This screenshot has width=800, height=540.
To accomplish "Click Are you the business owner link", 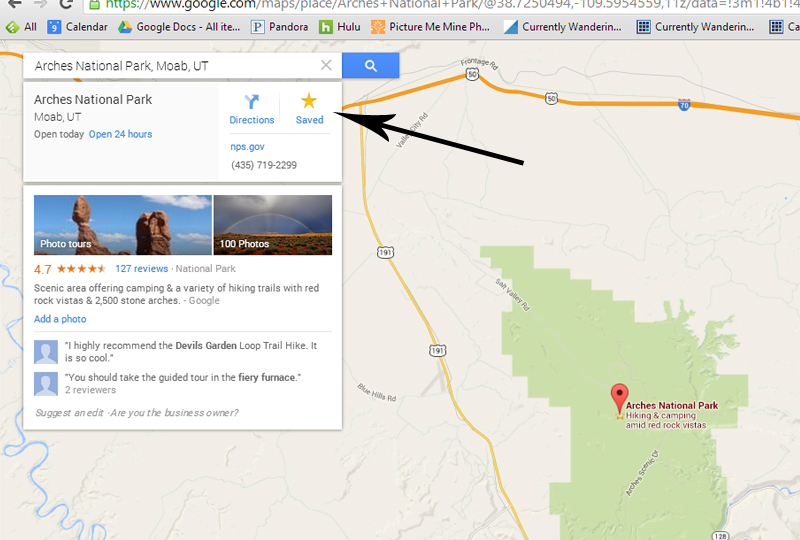I will (174, 412).
